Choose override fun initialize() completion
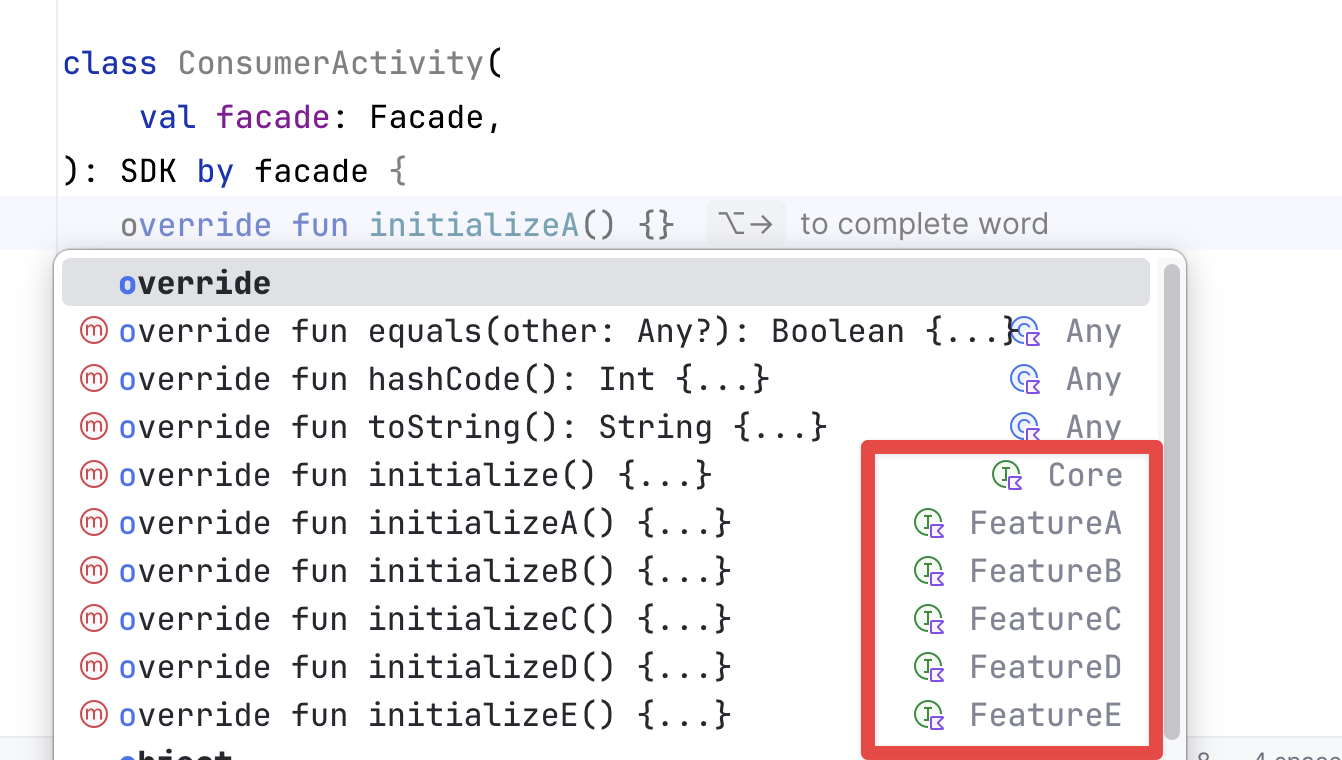Image resolution: width=1342 pixels, height=760 pixels. coord(415,475)
